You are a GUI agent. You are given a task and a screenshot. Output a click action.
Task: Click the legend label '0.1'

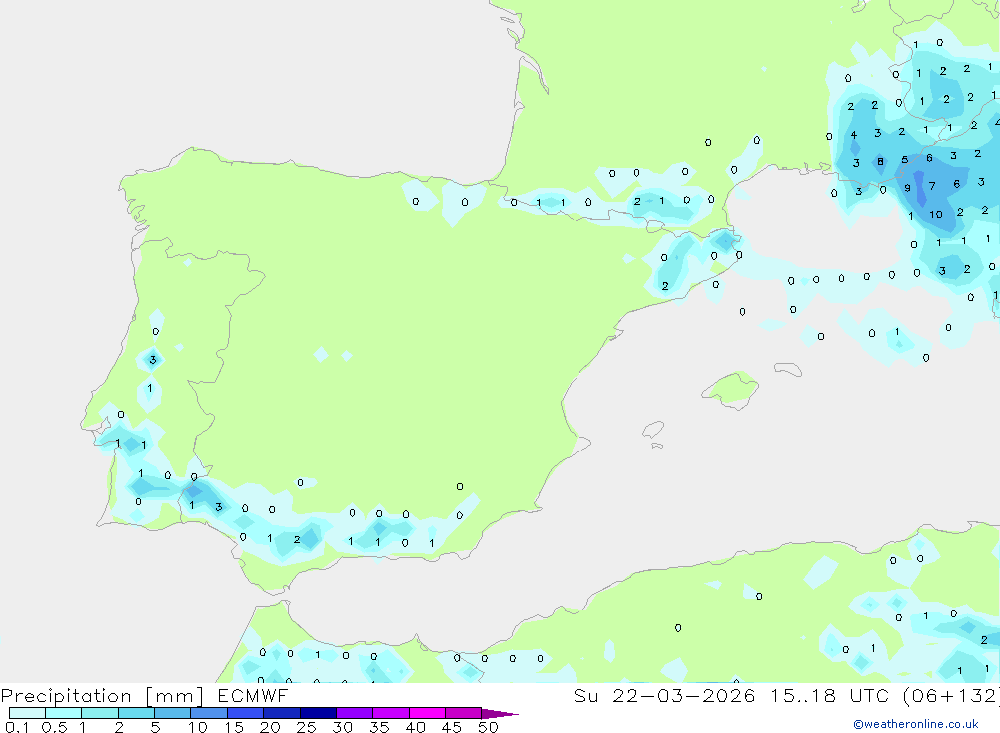[16, 727]
